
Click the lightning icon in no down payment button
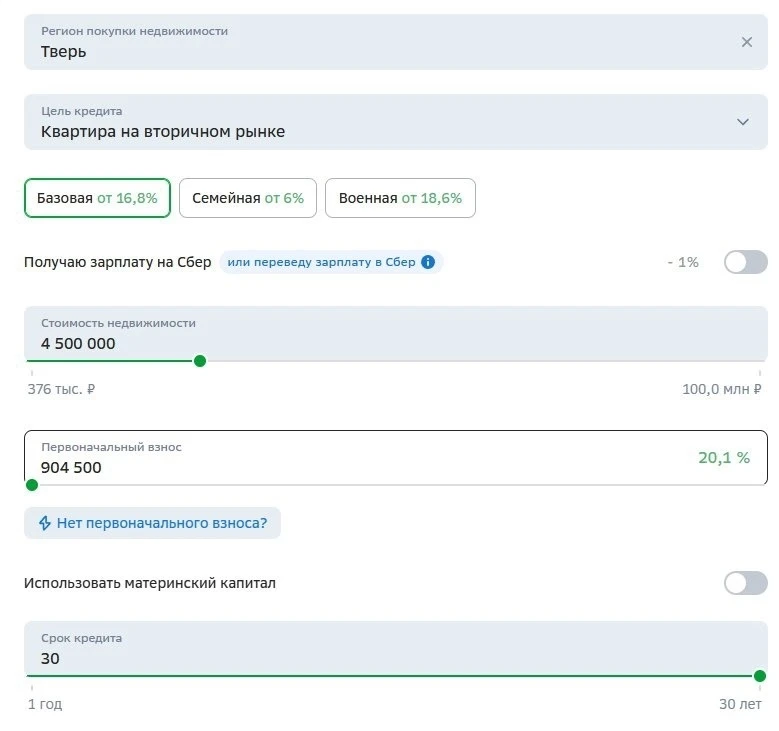click(x=45, y=523)
